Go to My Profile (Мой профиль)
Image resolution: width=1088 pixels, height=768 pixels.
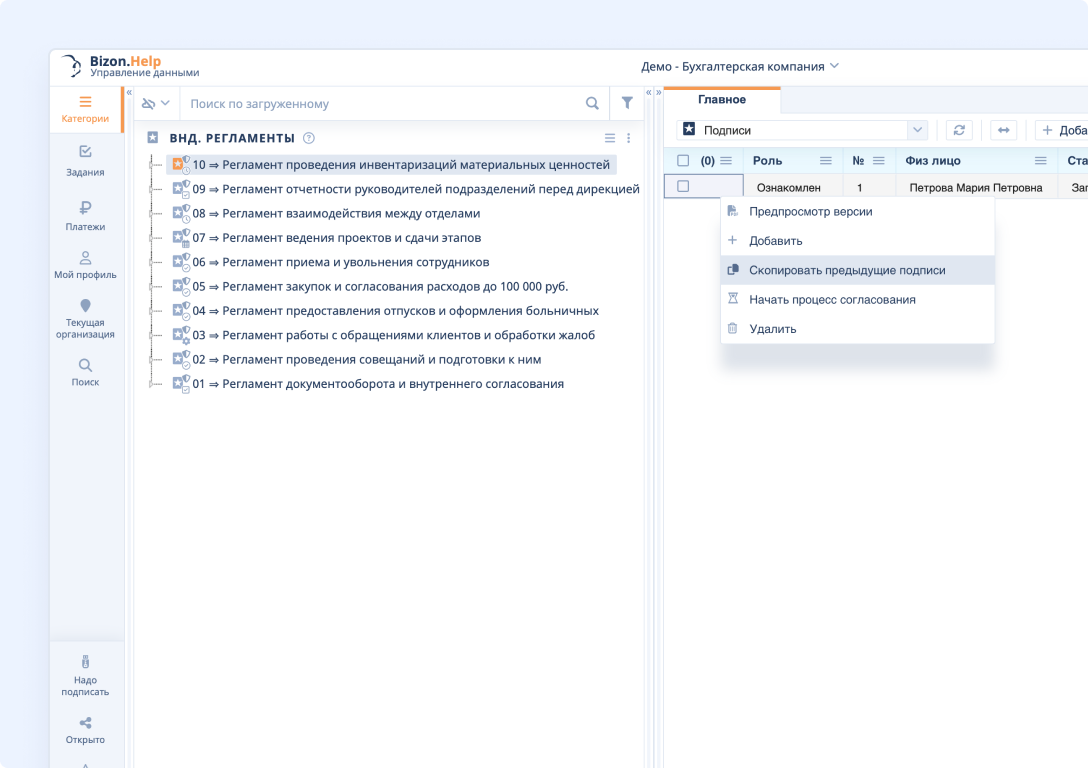click(x=85, y=264)
